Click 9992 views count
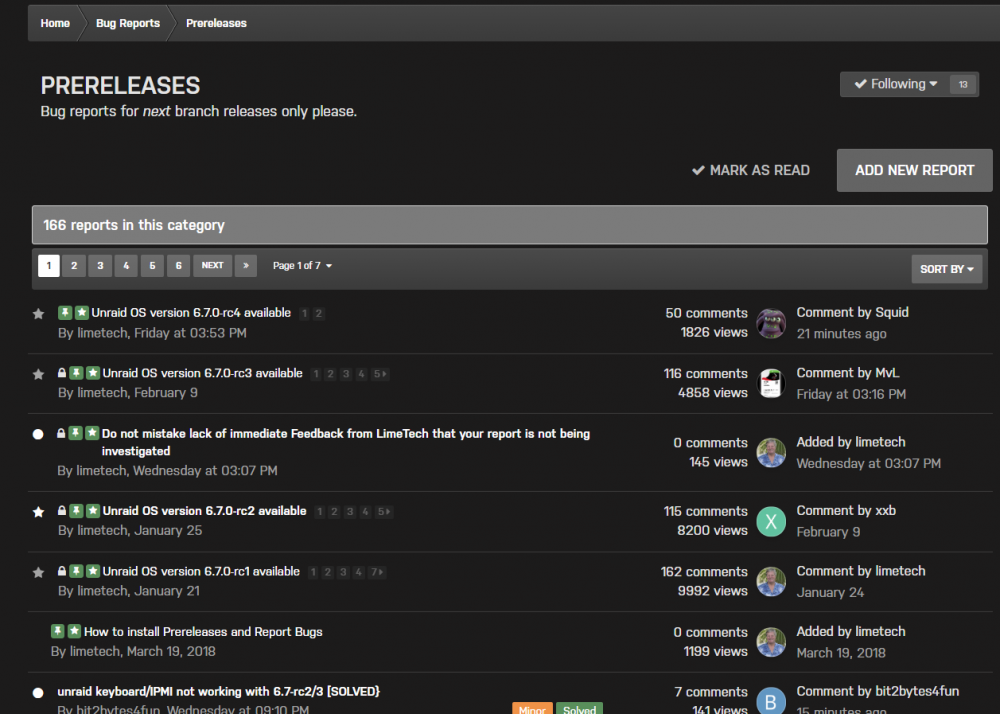This screenshot has width=1000, height=714. (712, 591)
